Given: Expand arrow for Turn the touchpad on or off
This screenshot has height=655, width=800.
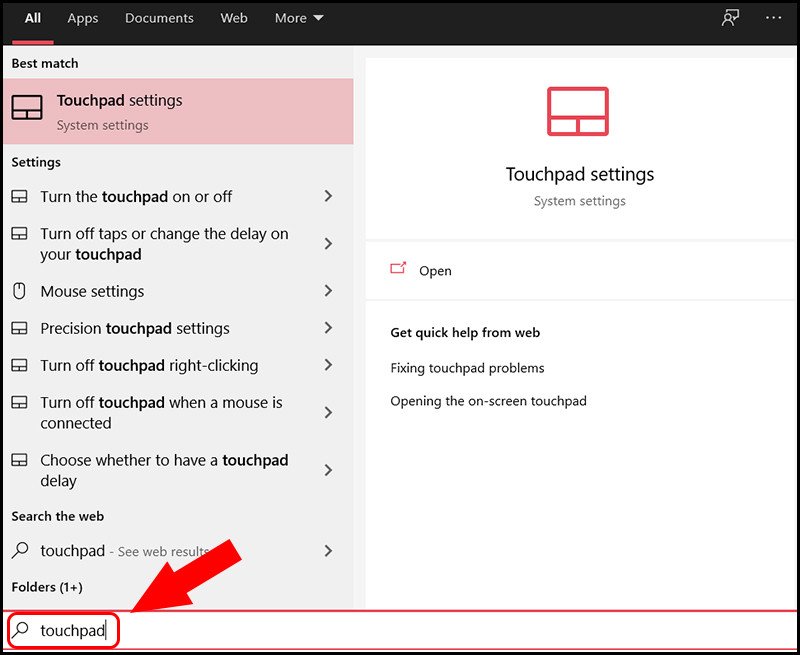Looking at the screenshot, I should point(328,197).
